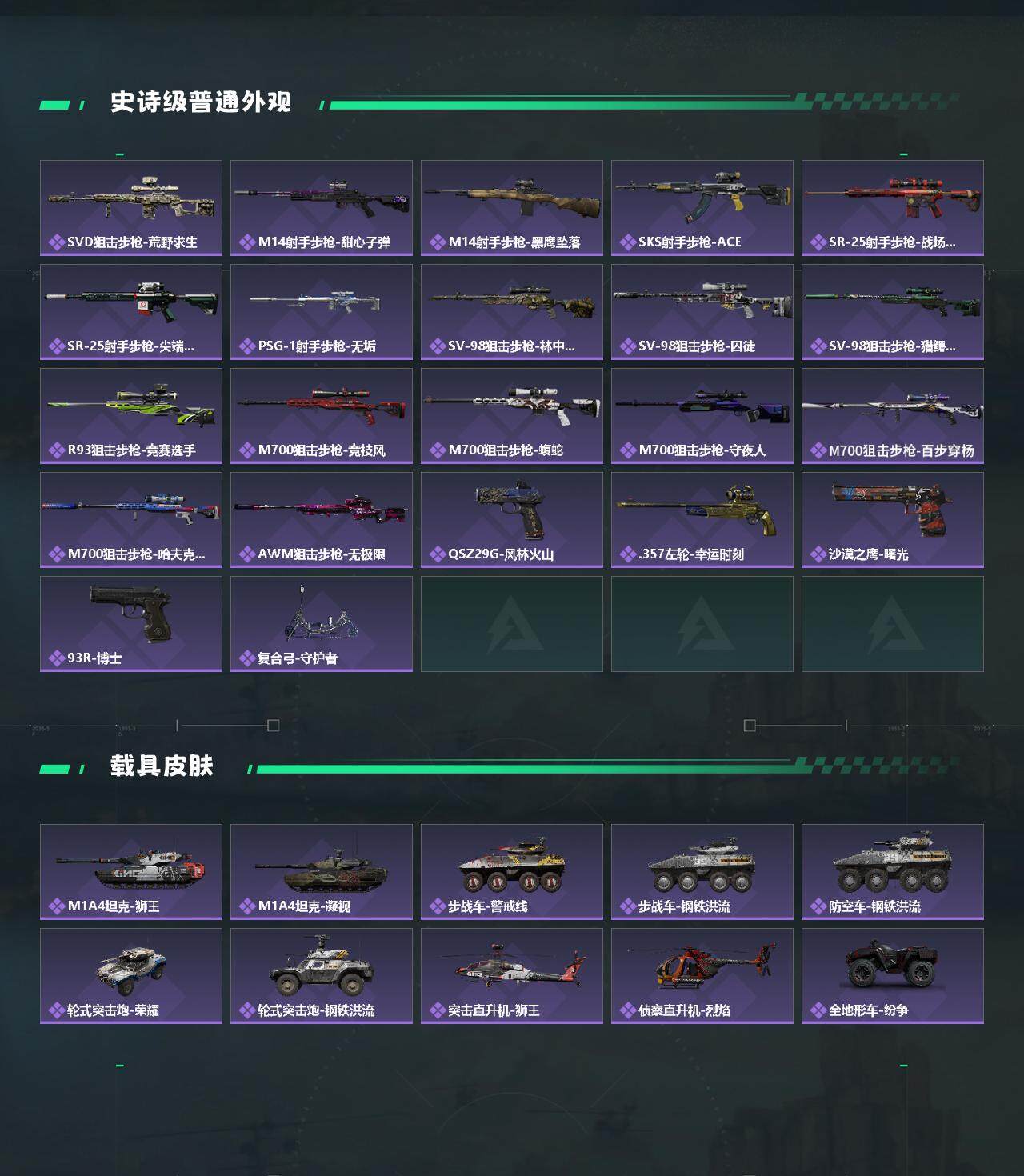The image size is (1024, 1176).
Task: Select the 沙漠之鹰-曙光 pistol skin
Action: (x=893, y=520)
